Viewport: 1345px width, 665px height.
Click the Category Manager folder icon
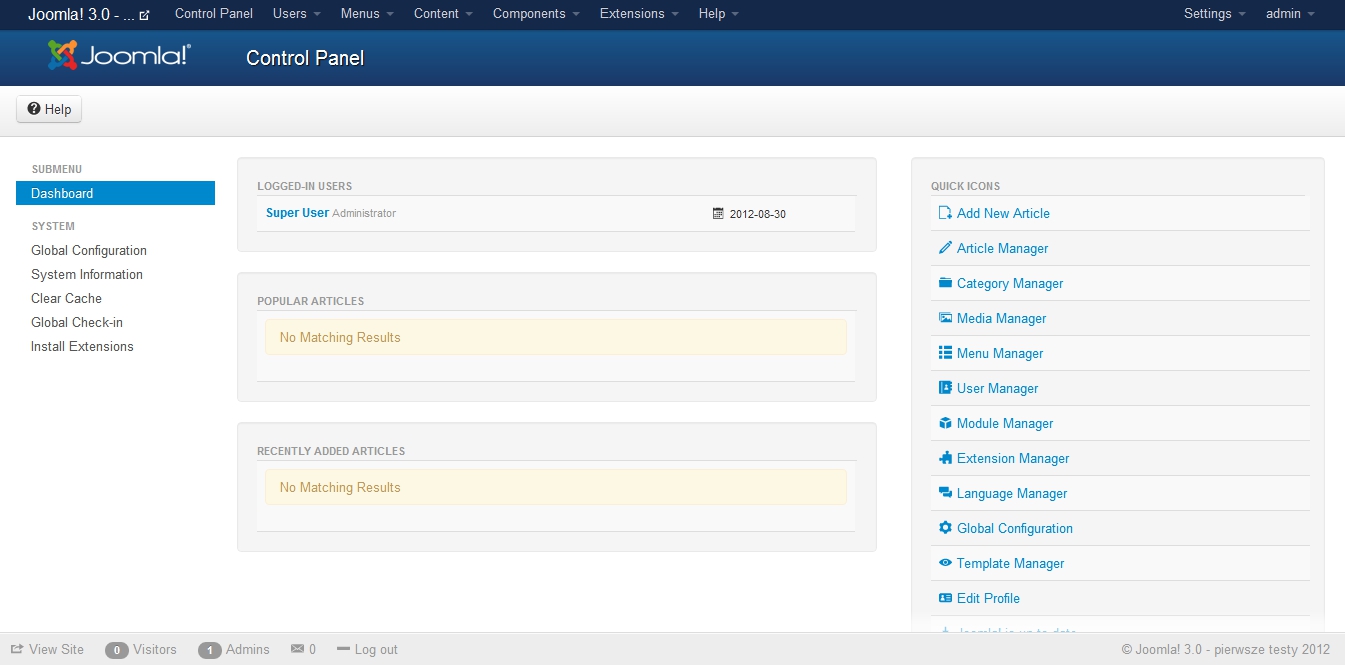[x=945, y=283]
